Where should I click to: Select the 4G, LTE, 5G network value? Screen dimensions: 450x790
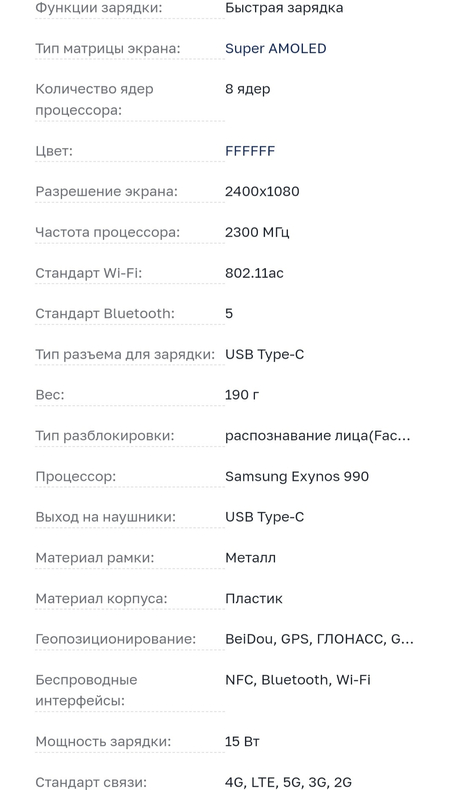tap(288, 782)
